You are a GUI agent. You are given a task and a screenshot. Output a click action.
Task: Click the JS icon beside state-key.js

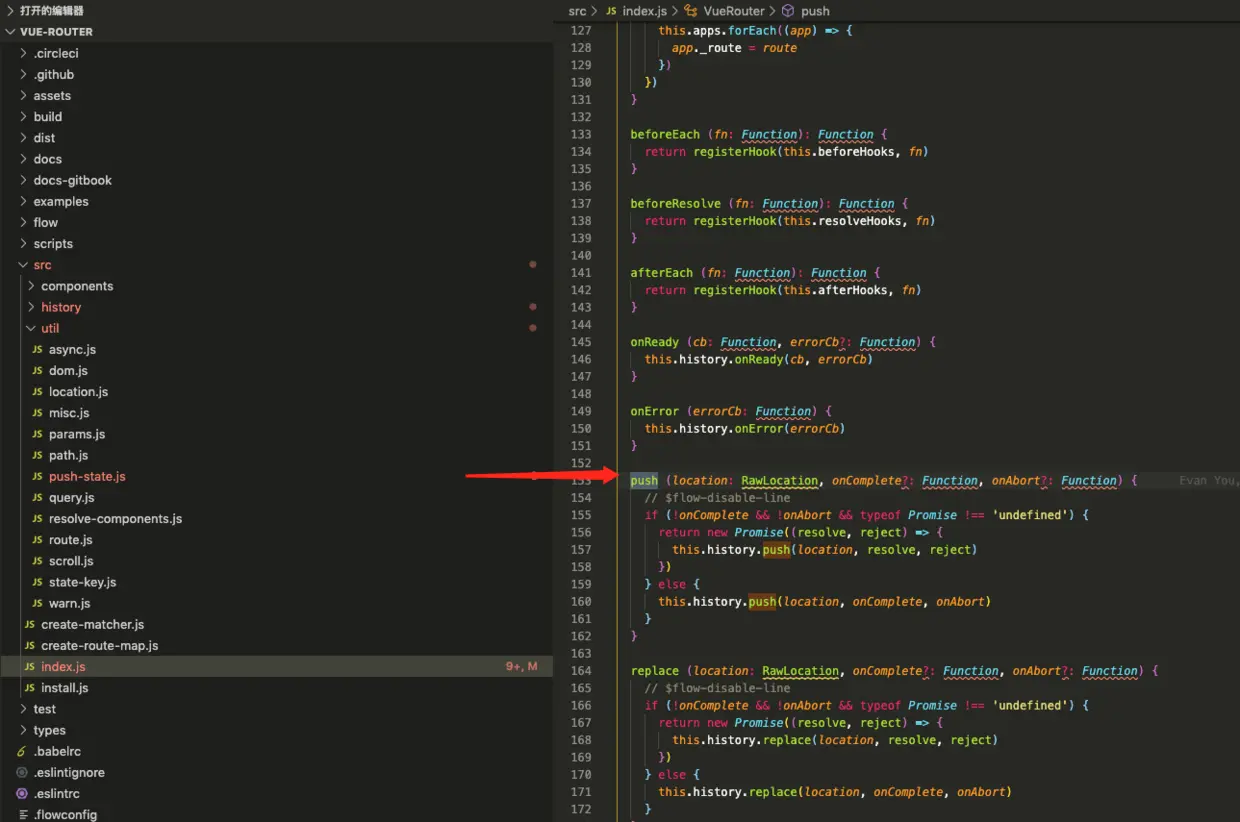pos(38,582)
